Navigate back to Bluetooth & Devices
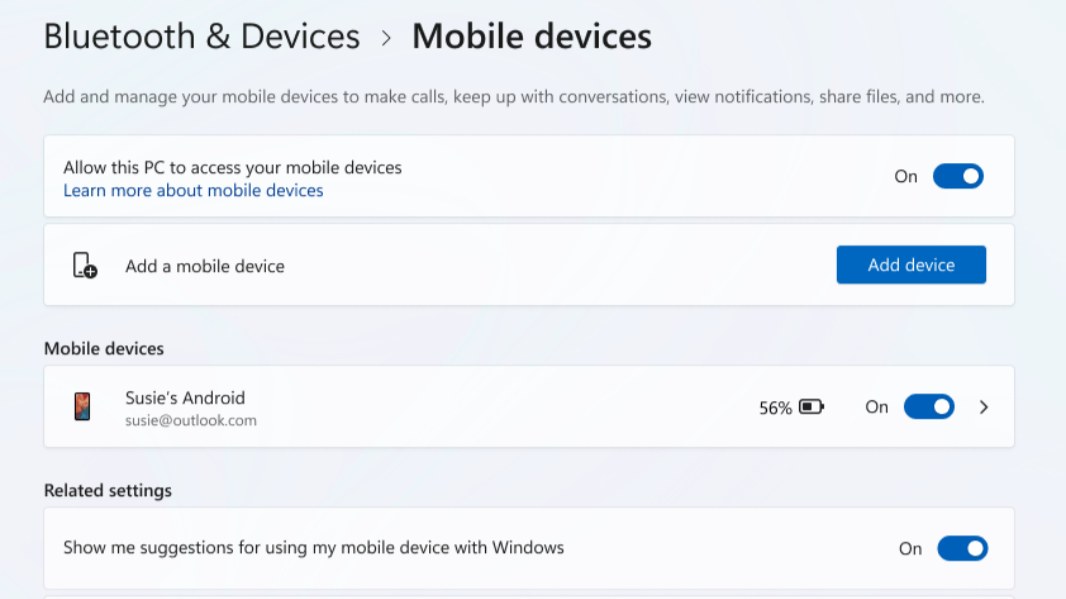 (x=200, y=37)
